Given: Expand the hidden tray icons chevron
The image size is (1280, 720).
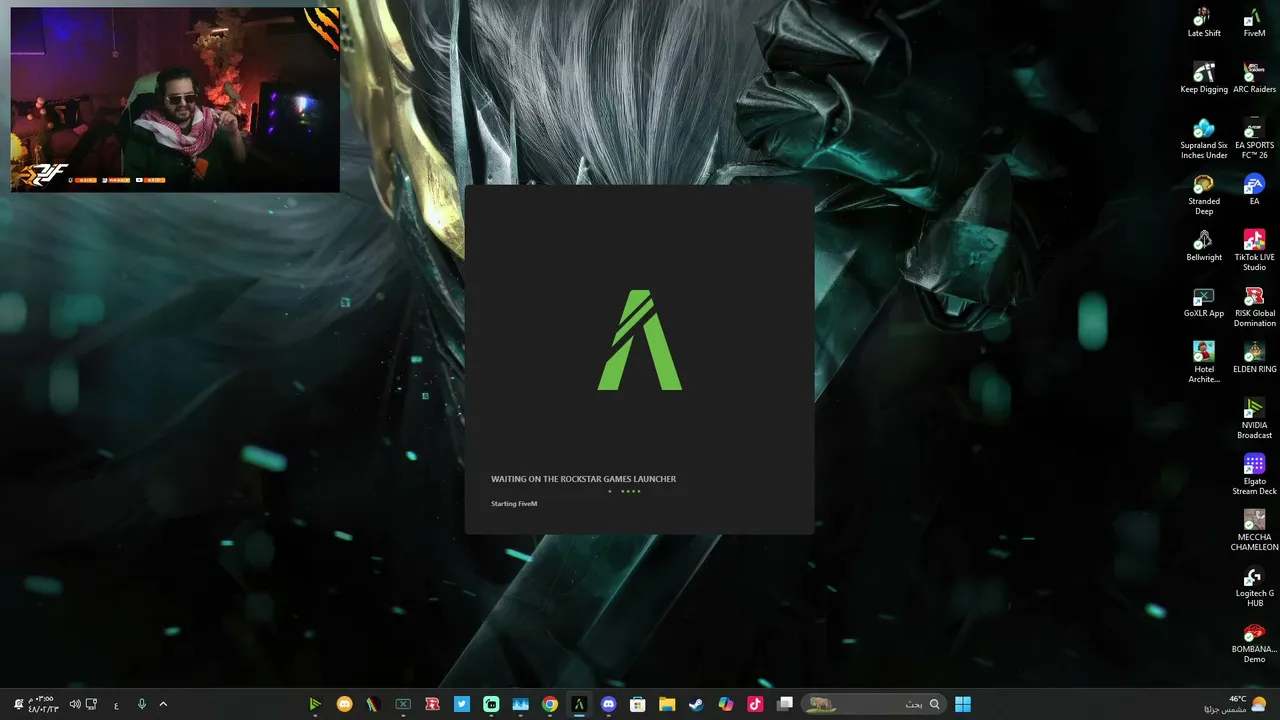Looking at the screenshot, I should [x=163, y=704].
